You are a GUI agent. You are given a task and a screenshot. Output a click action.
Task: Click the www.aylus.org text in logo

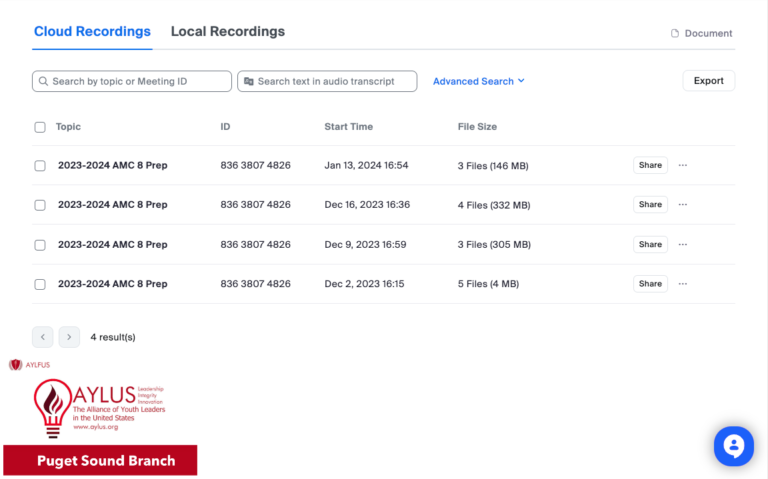[96, 427]
